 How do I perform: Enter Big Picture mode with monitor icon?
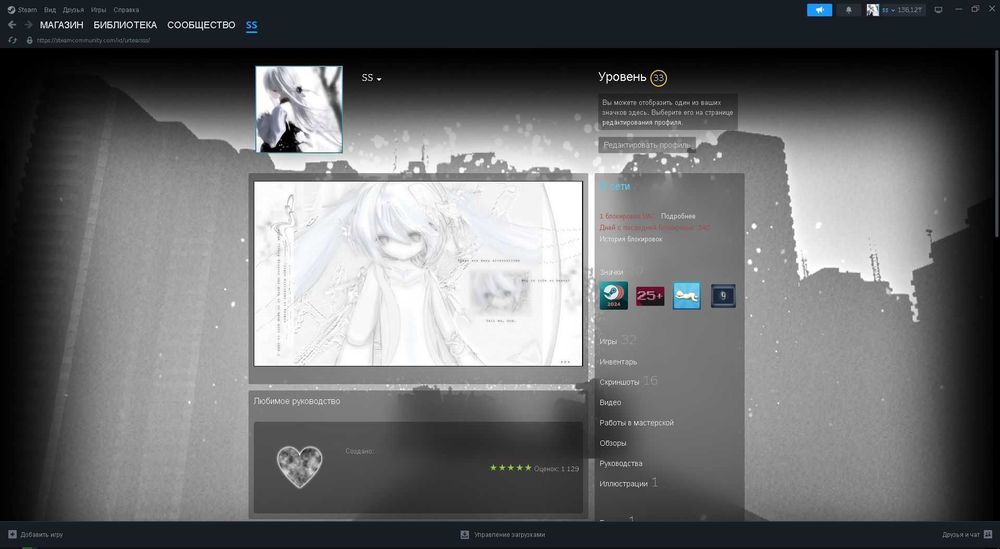tap(938, 10)
